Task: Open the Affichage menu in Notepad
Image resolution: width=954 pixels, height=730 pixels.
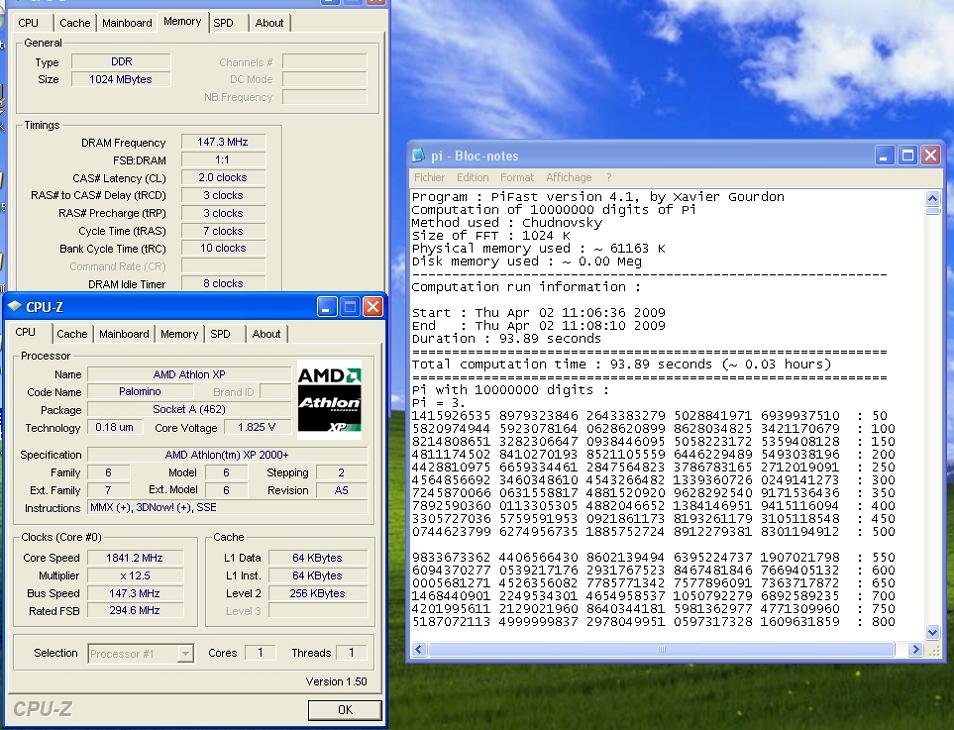Action: pyautogui.click(x=569, y=178)
